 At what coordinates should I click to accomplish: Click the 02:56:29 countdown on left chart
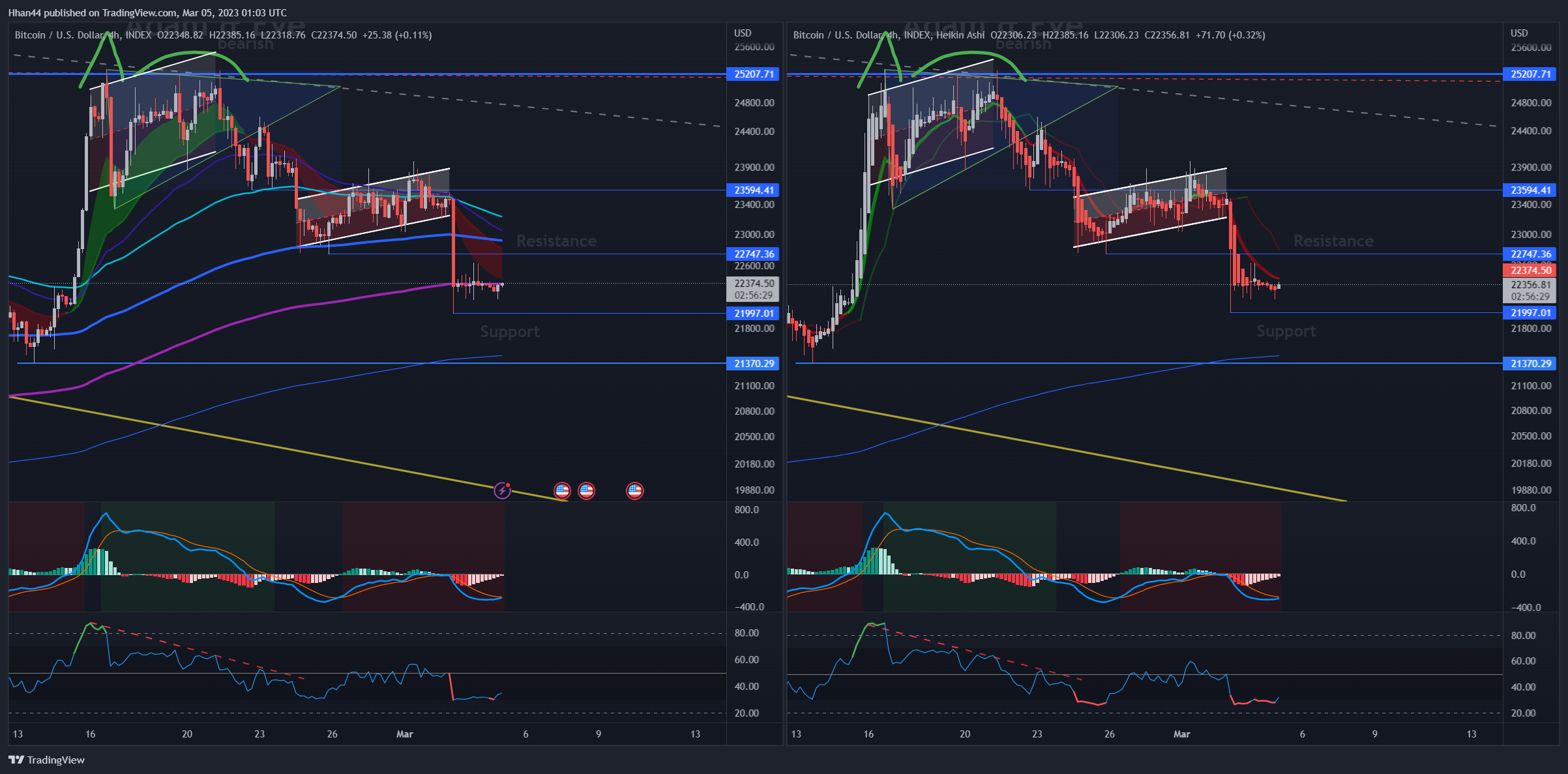click(x=754, y=295)
